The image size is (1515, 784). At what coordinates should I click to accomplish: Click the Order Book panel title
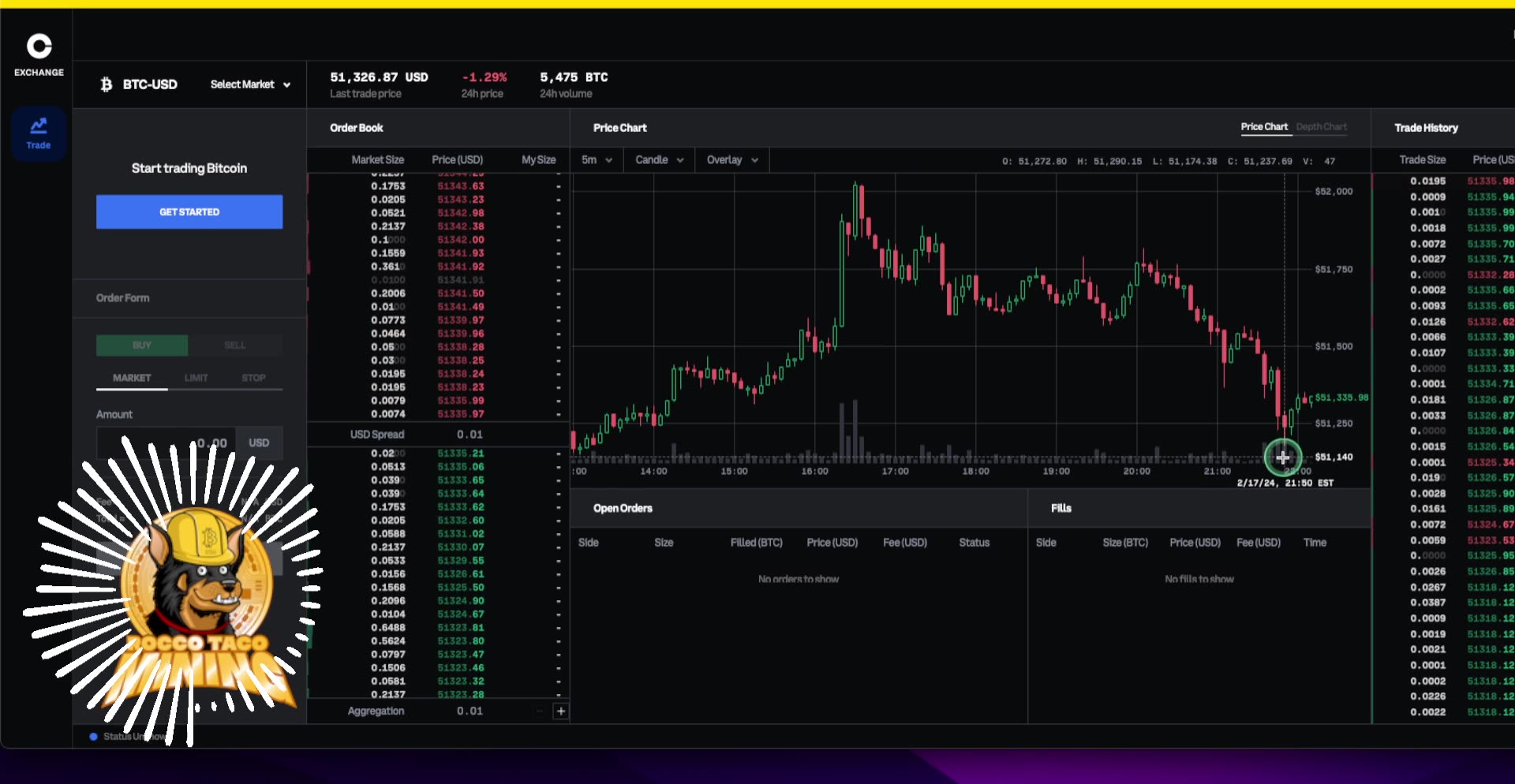point(357,128)
